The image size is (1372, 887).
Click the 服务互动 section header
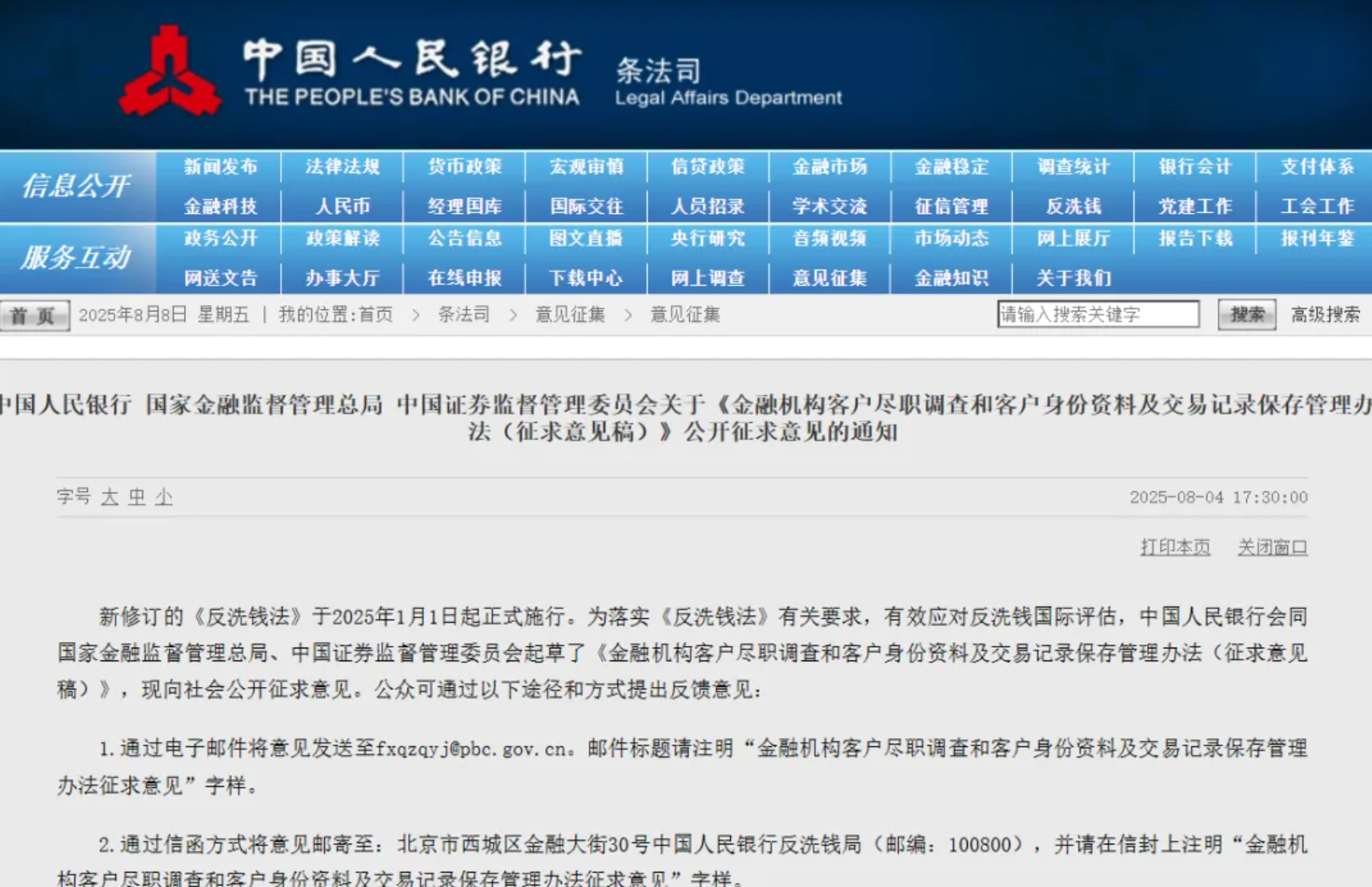pyautogui.click(x=76, y=258)
